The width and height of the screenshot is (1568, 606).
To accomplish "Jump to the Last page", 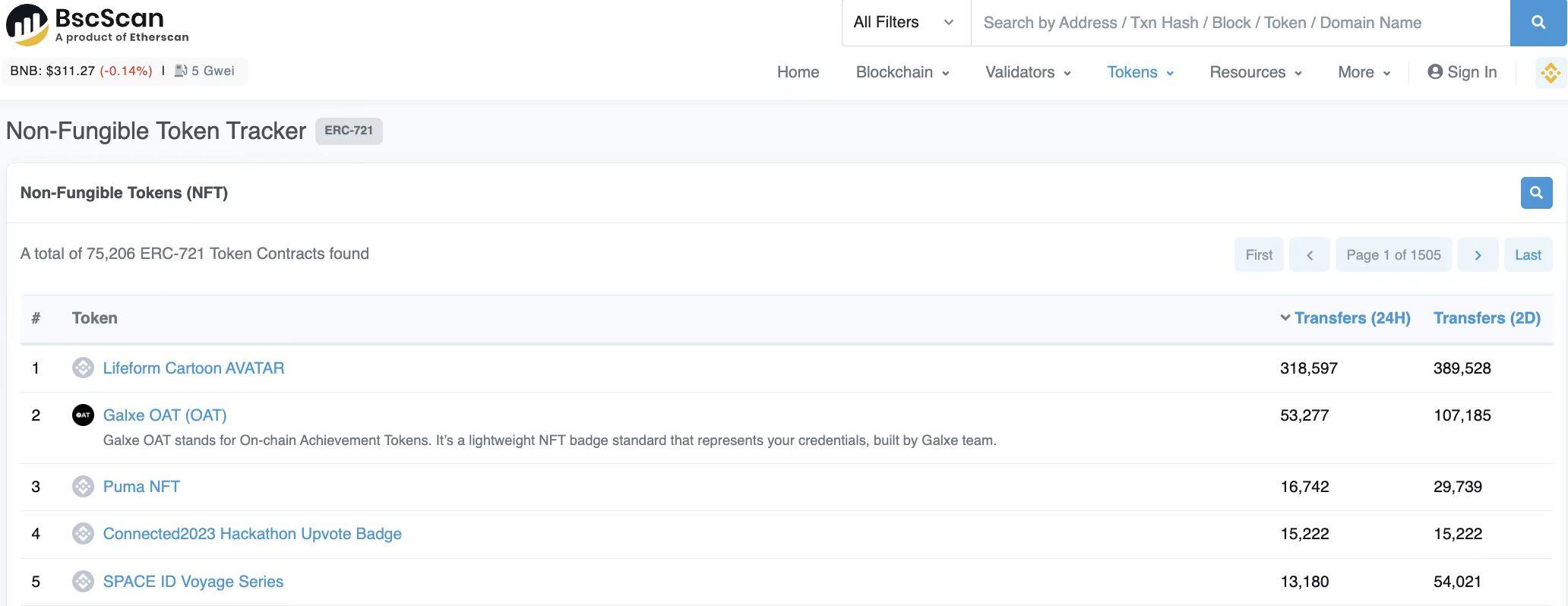I will [x=1527, y=255].
